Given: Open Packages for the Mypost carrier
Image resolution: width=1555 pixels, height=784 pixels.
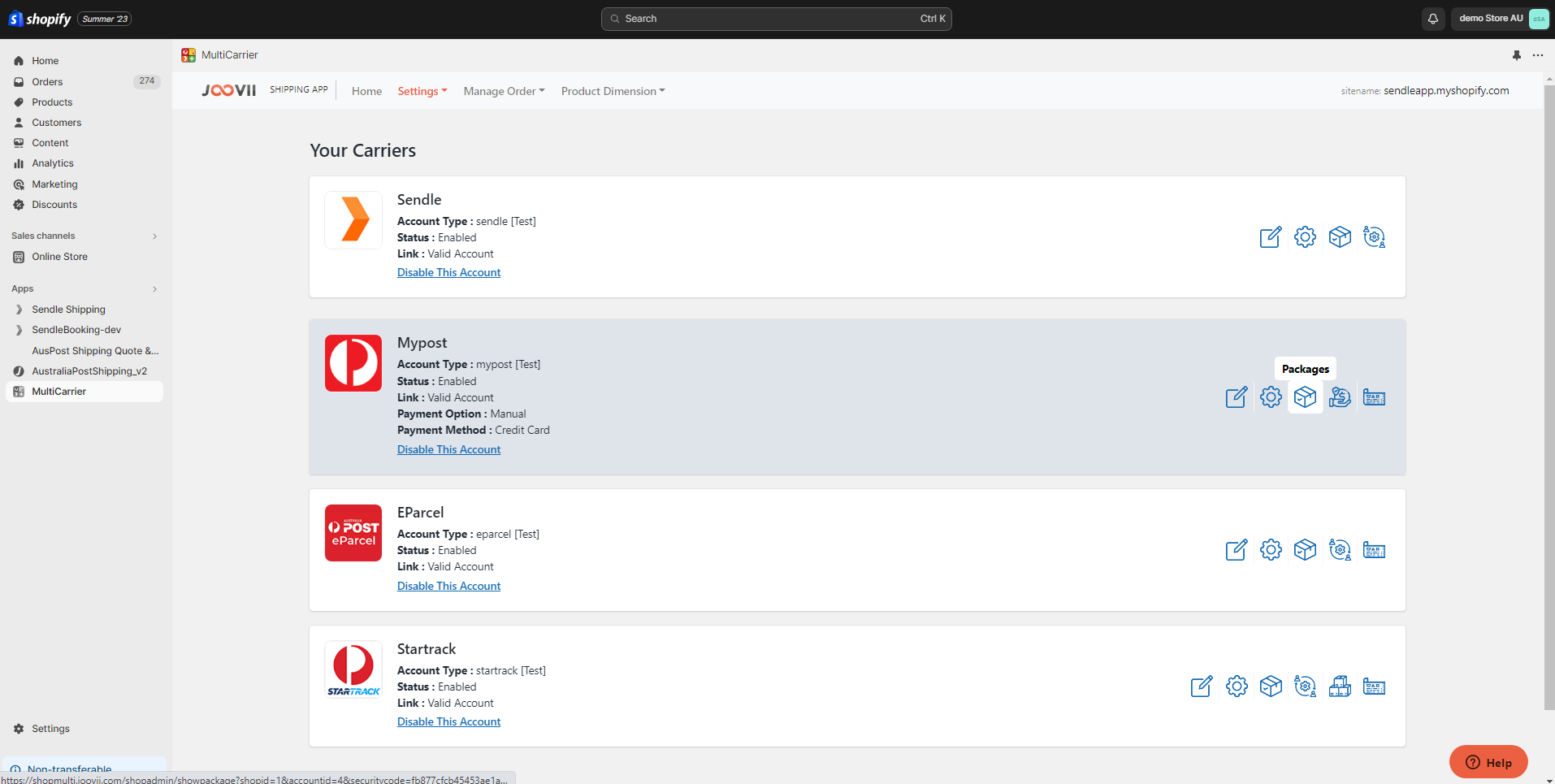Looking at the screenshot, I should [x=1305, y=397].
